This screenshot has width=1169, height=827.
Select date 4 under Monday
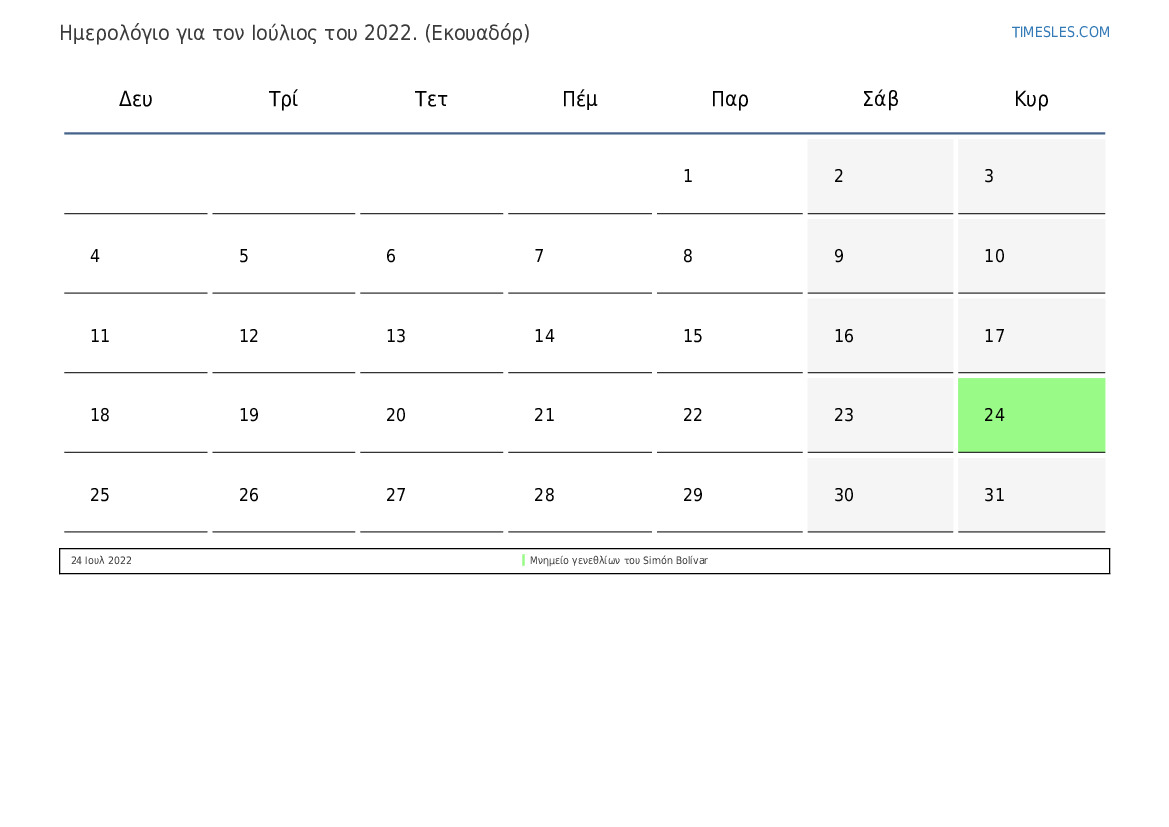(136, 256)
